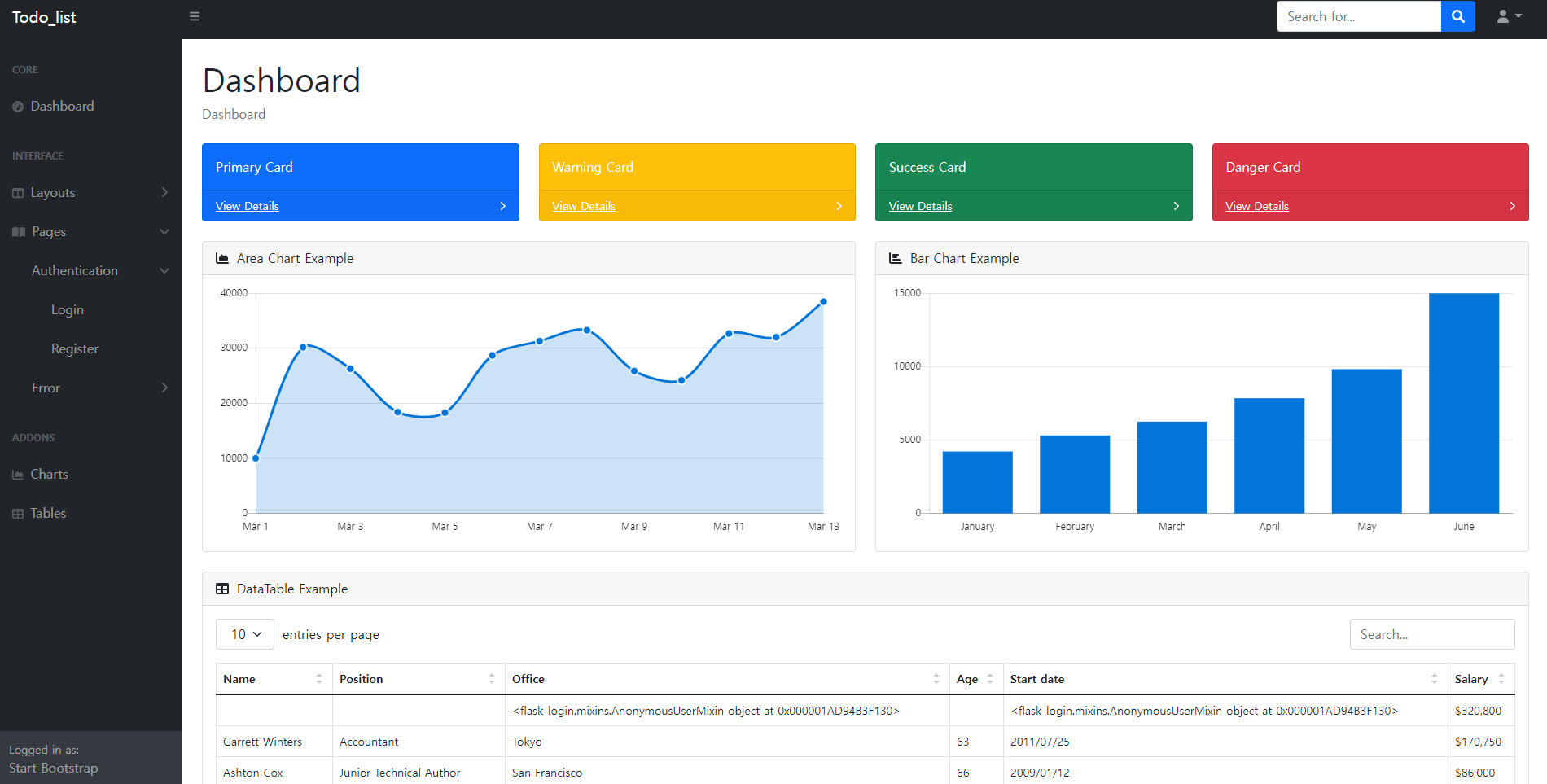The width and height of the screenshot is (1547, 784).
Task: Open Dashboard in the sidebar
Action: [x=91, y=107]
